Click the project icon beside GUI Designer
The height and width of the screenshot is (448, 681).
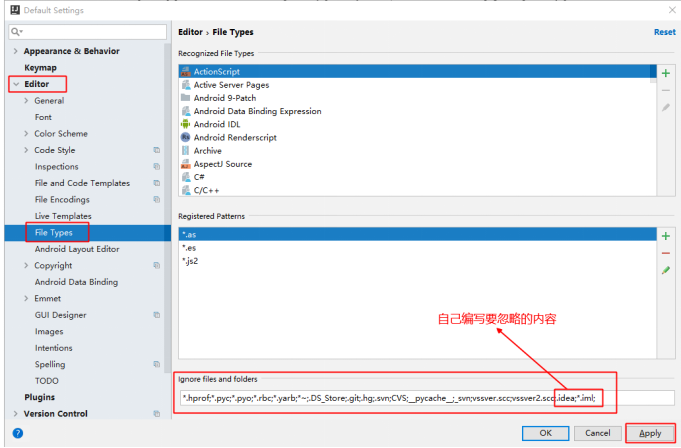[157, 315]
